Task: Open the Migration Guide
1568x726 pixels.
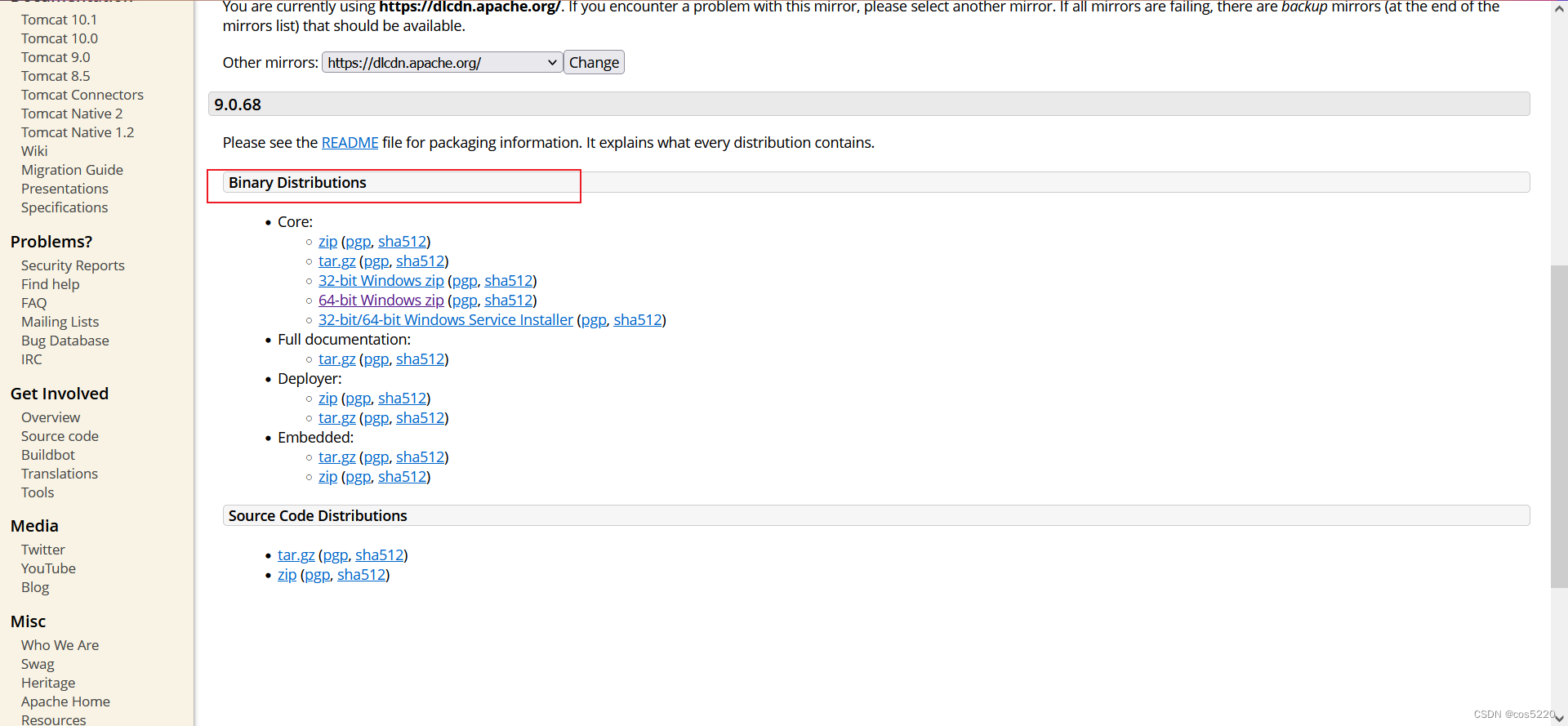Action: click(x=72, y=170)
